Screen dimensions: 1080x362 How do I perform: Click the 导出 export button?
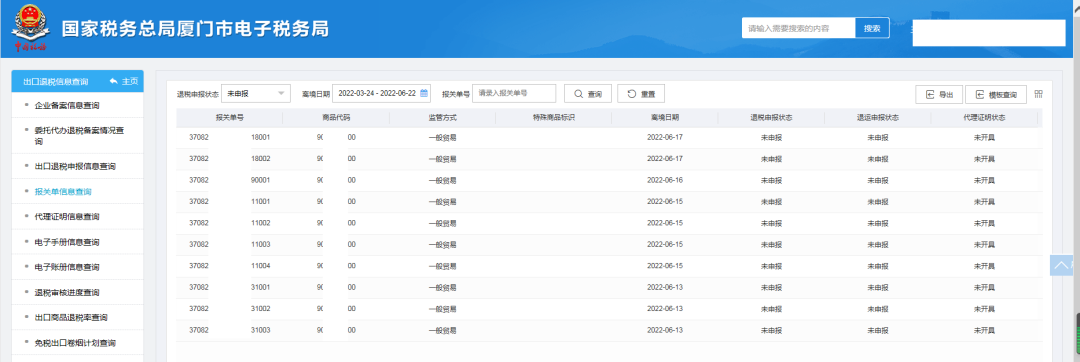tap(939, 94)
